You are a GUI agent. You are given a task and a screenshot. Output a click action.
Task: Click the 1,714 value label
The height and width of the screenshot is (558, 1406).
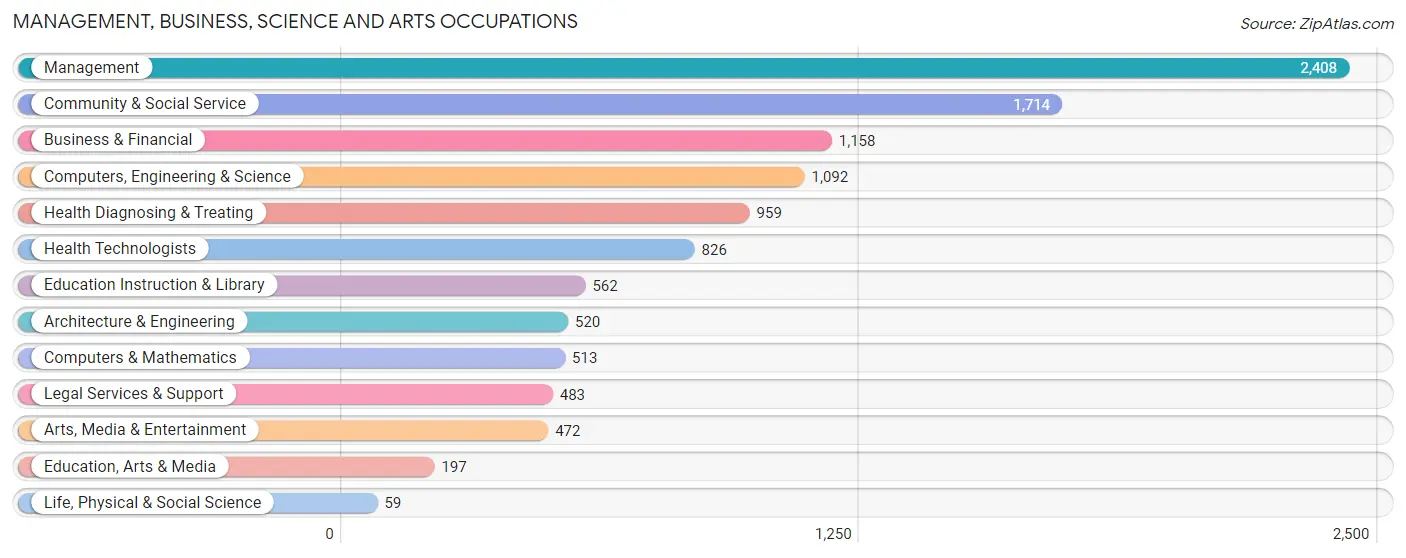[x=1031, y=105]
